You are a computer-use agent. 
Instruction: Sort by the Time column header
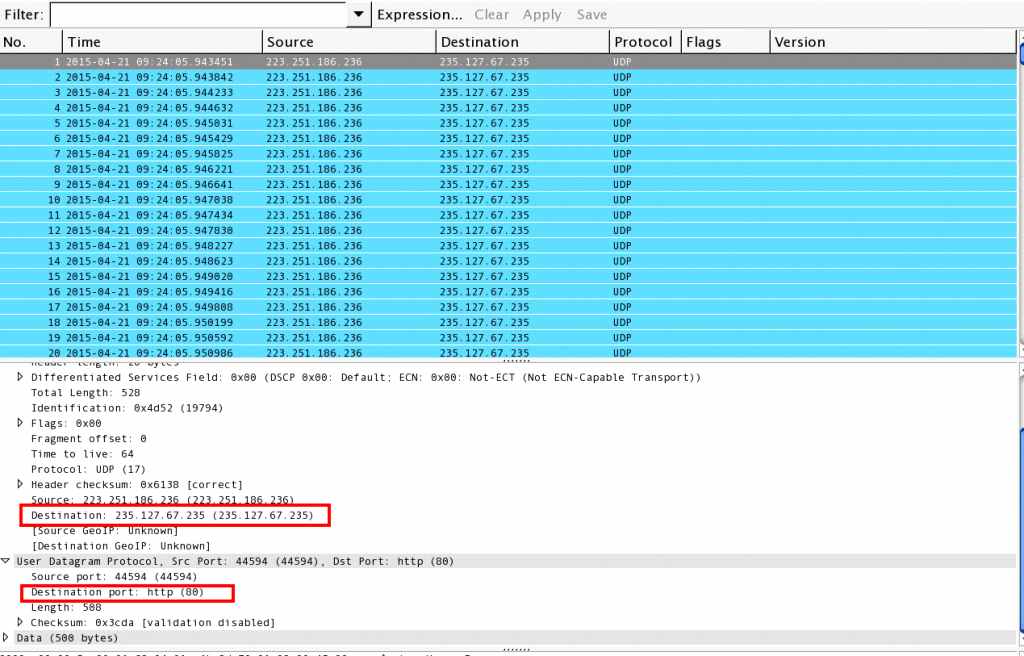(x=162, y=42)
